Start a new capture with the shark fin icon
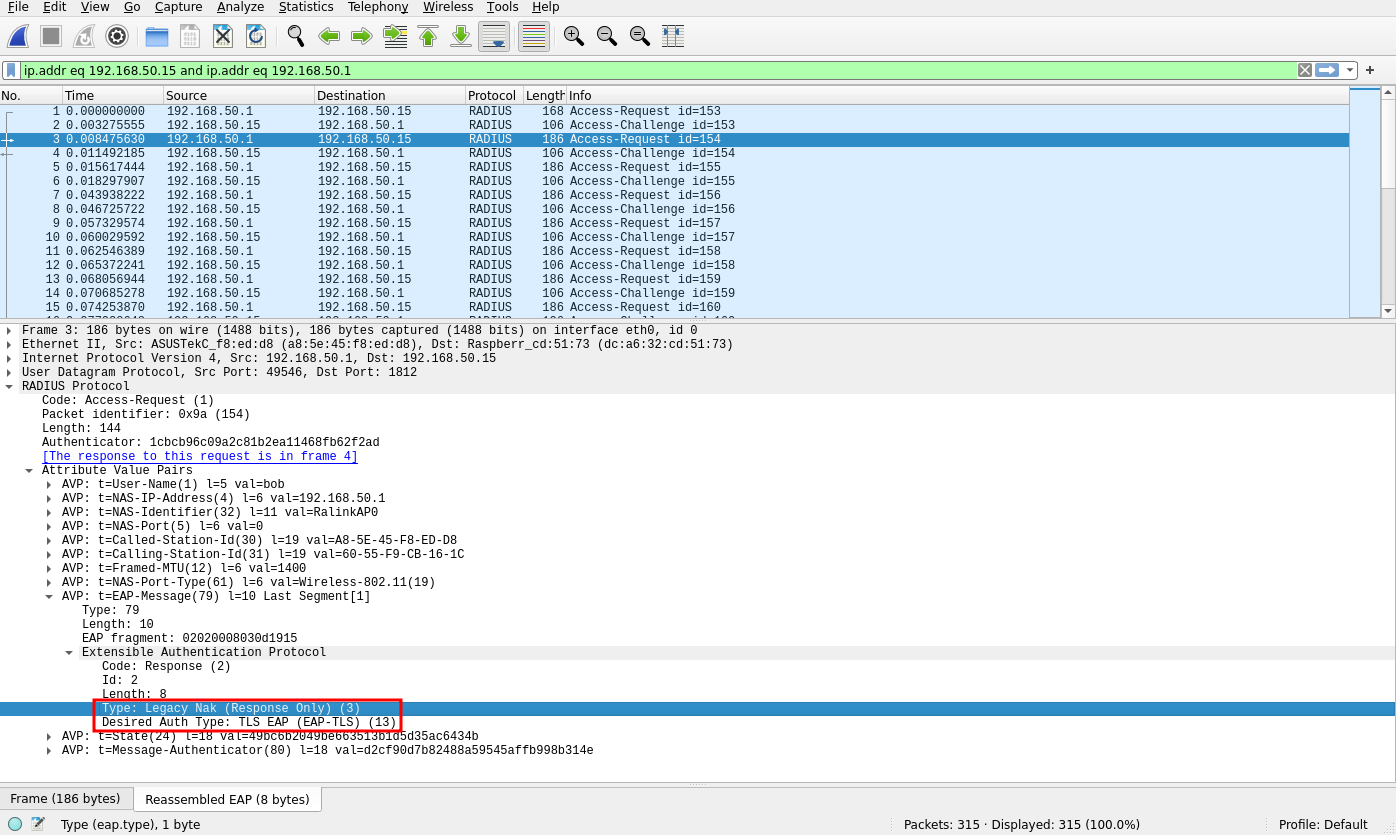The width and height of the screenshot is (1396, 835). point(18,36)
